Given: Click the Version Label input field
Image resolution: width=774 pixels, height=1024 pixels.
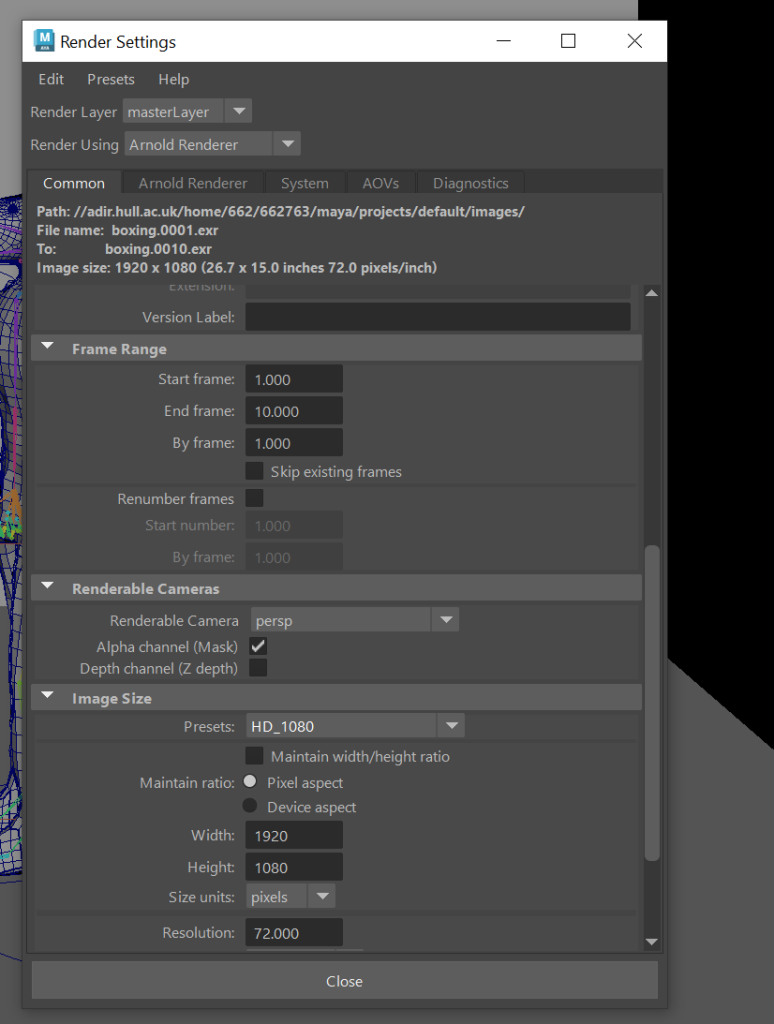Looking at the screenshot, I should tap(438, 317).
